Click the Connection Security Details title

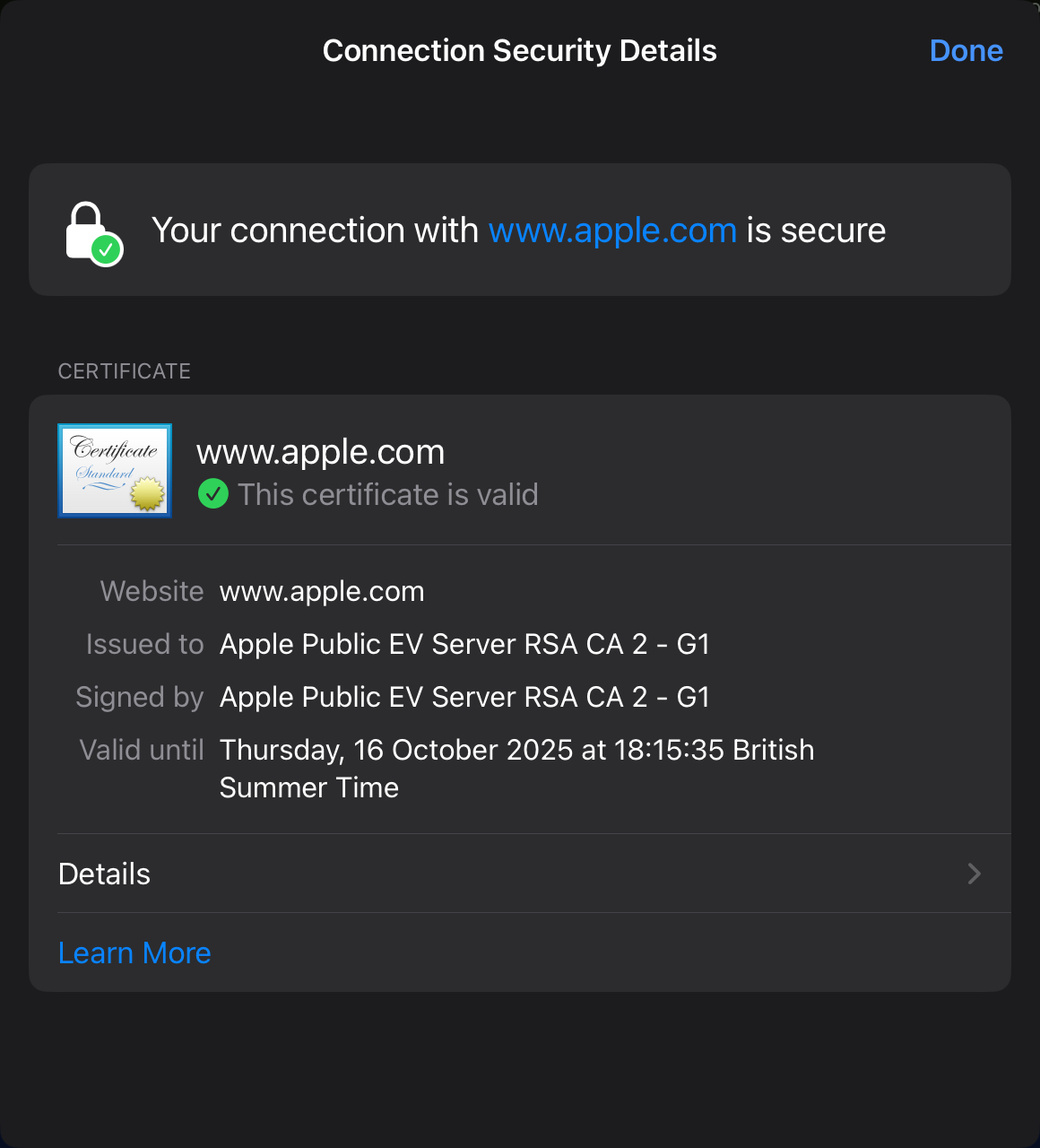pos(519,51)
